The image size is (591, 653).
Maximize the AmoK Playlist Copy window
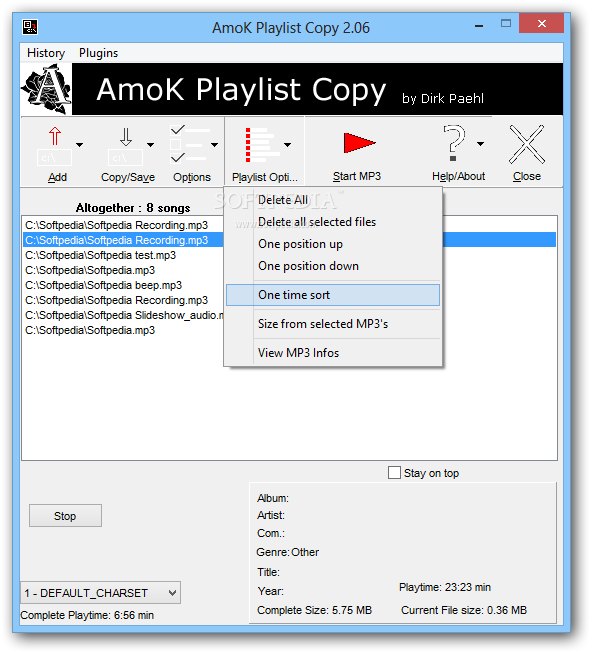click(506, 24)
